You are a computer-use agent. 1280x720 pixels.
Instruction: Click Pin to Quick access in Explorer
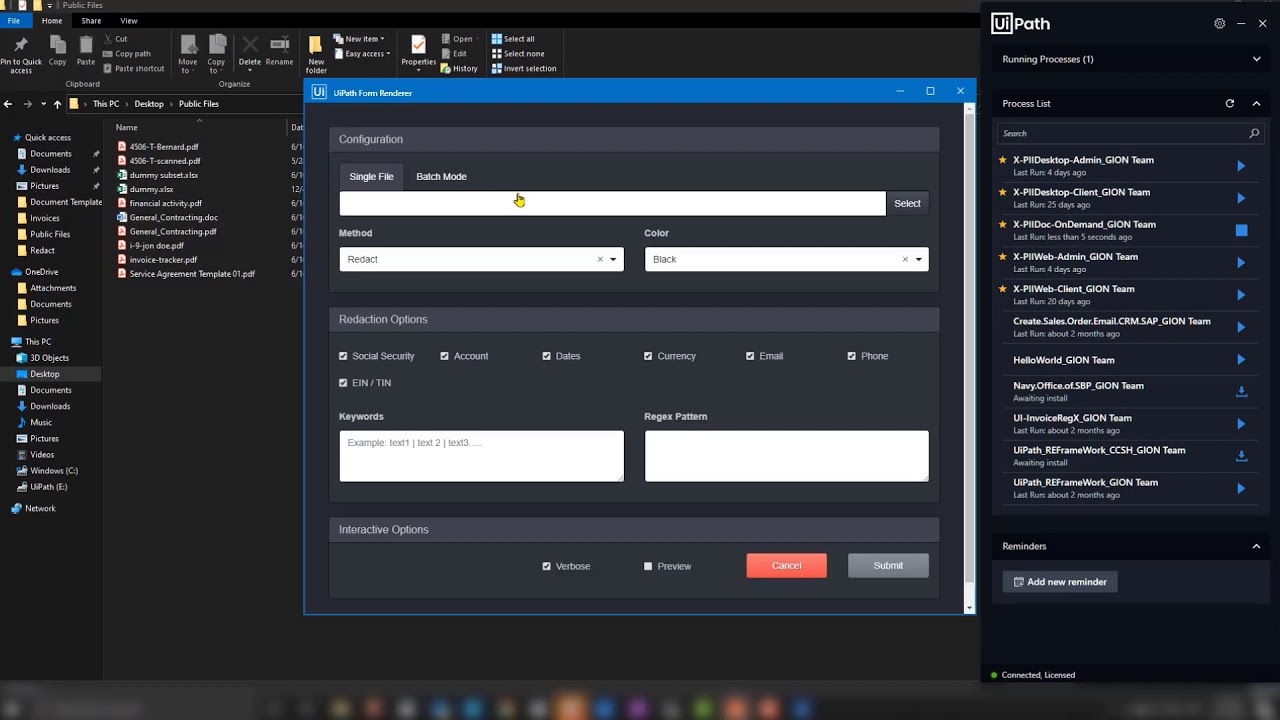pos(21,55)
